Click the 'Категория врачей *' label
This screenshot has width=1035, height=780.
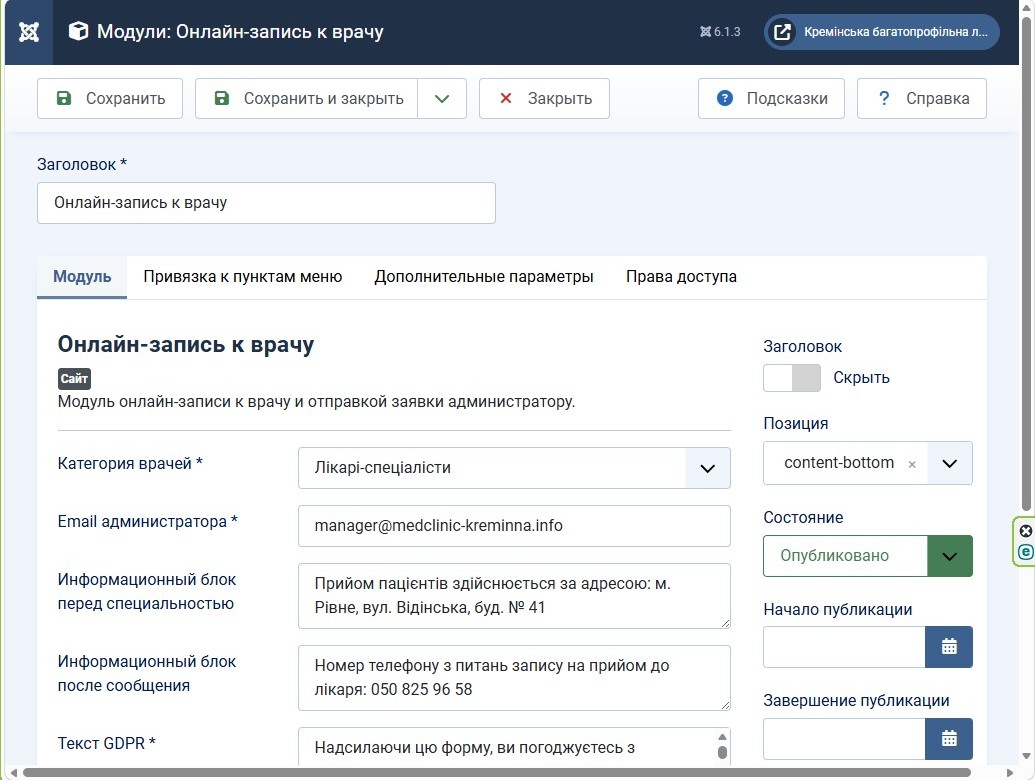tap(130, 463)
